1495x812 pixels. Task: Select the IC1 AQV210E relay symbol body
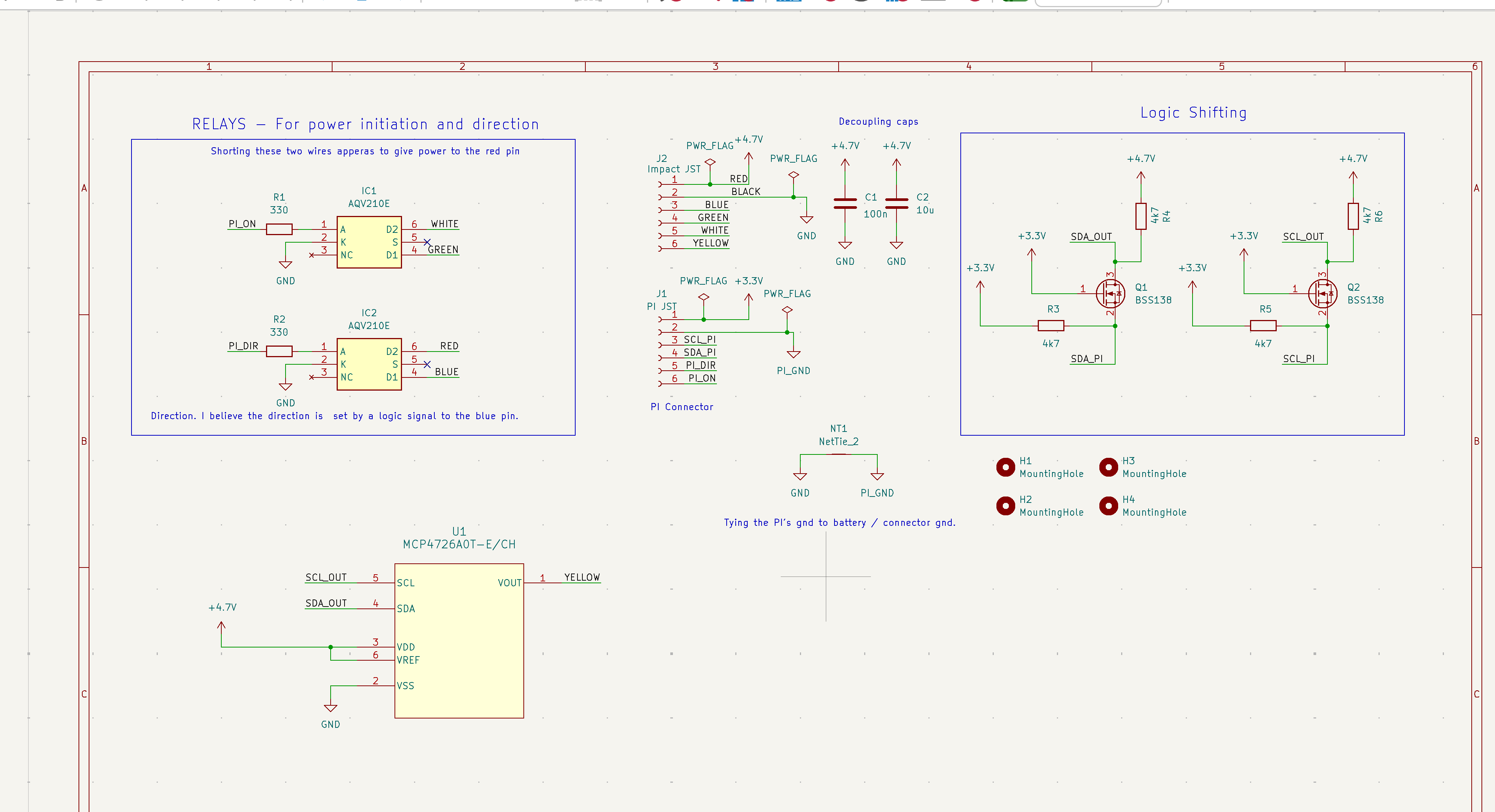coord(369,242)
